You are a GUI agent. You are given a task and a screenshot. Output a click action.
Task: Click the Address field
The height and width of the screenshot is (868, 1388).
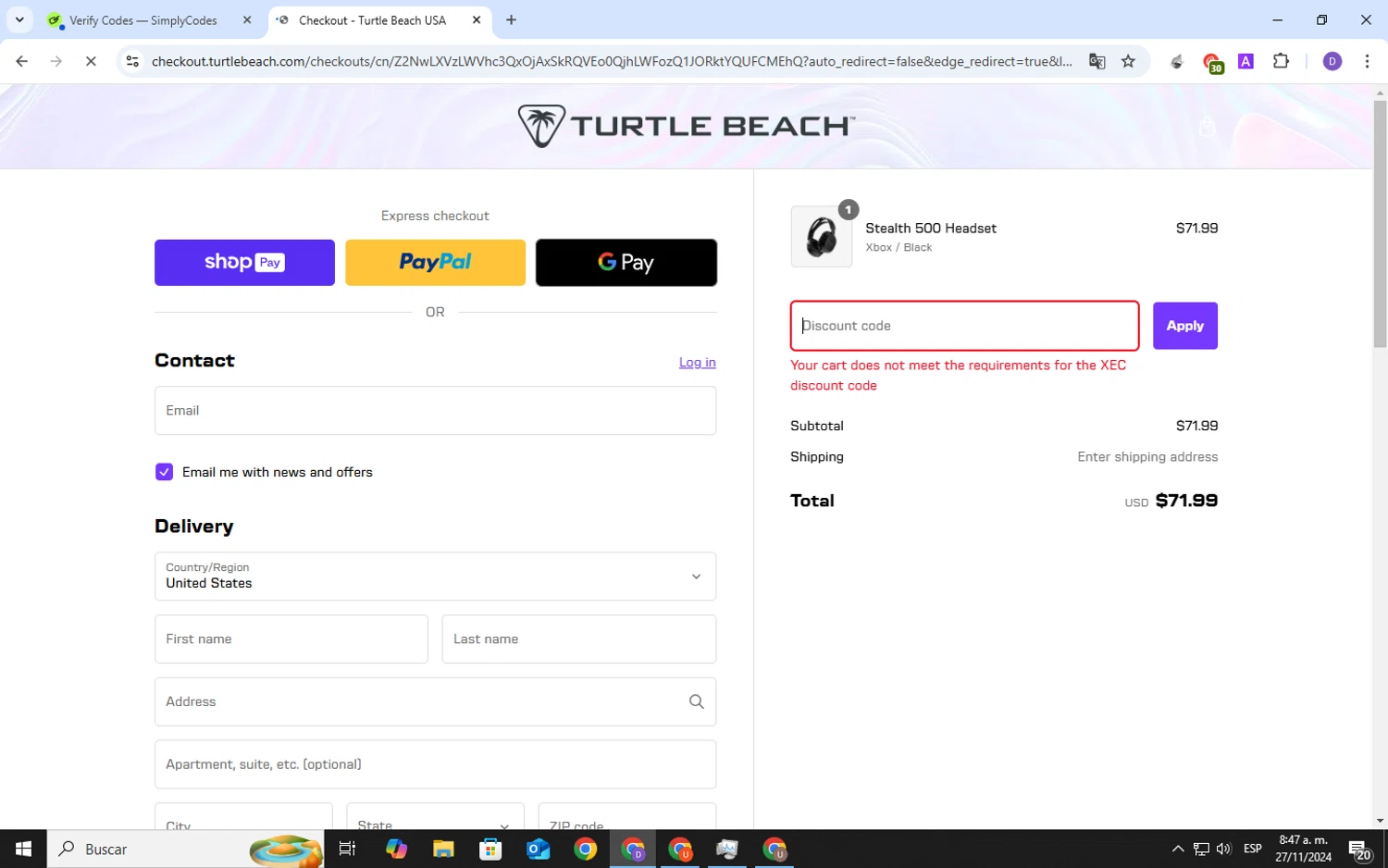point(435,702)
